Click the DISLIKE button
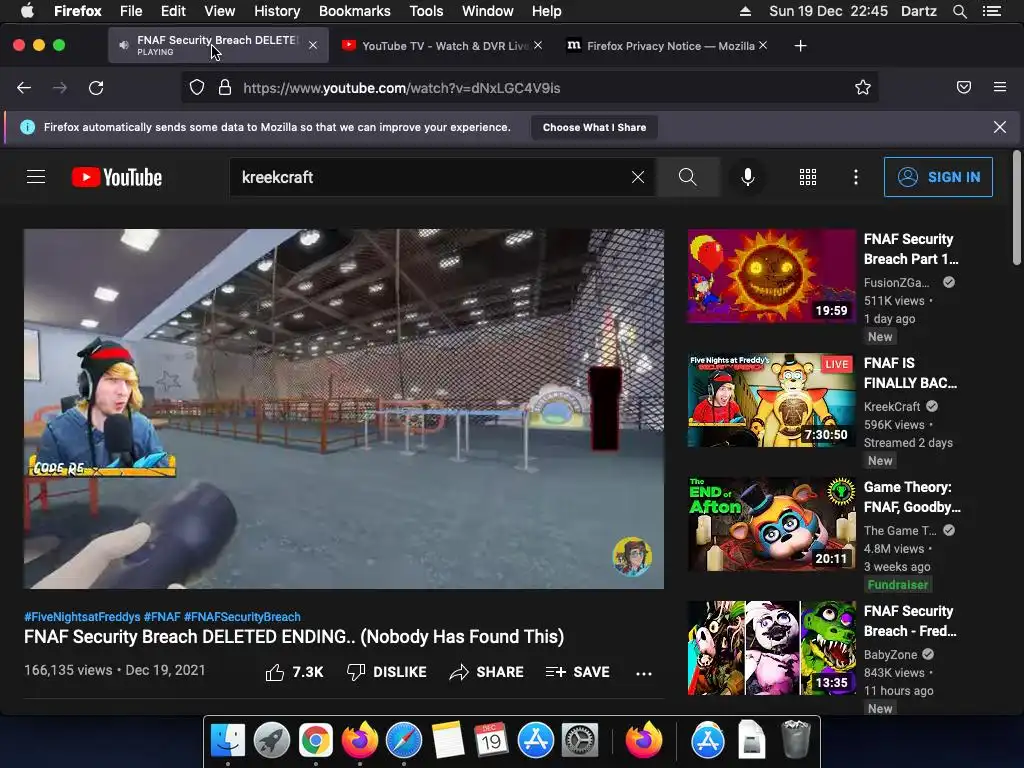1024x768 pixels. tap(387, 672)
